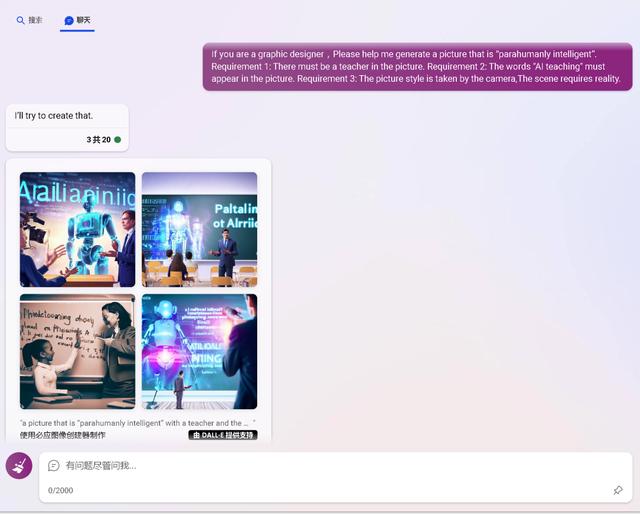Click the purple user prompt message bubble
640x514 pixels.
coord(417,66)
